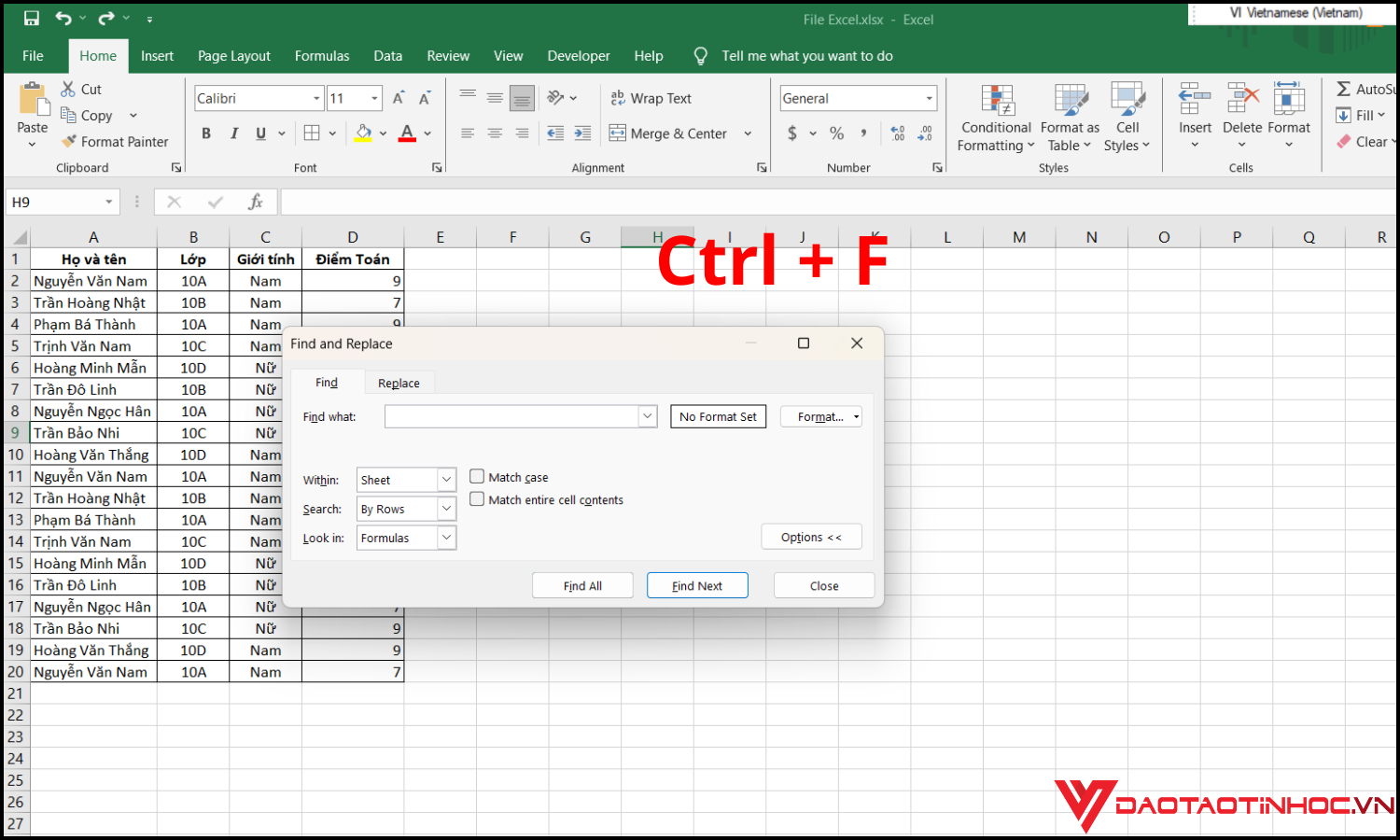
Task: Open Conditional Formatting in the Styles group
Action: point(996,119)
